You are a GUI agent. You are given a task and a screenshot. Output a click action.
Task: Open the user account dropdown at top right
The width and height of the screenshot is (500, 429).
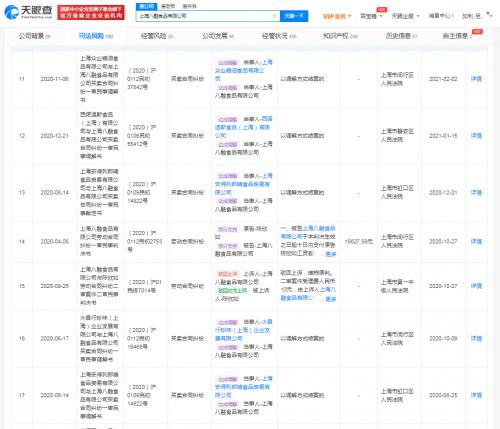pos(477,16)
